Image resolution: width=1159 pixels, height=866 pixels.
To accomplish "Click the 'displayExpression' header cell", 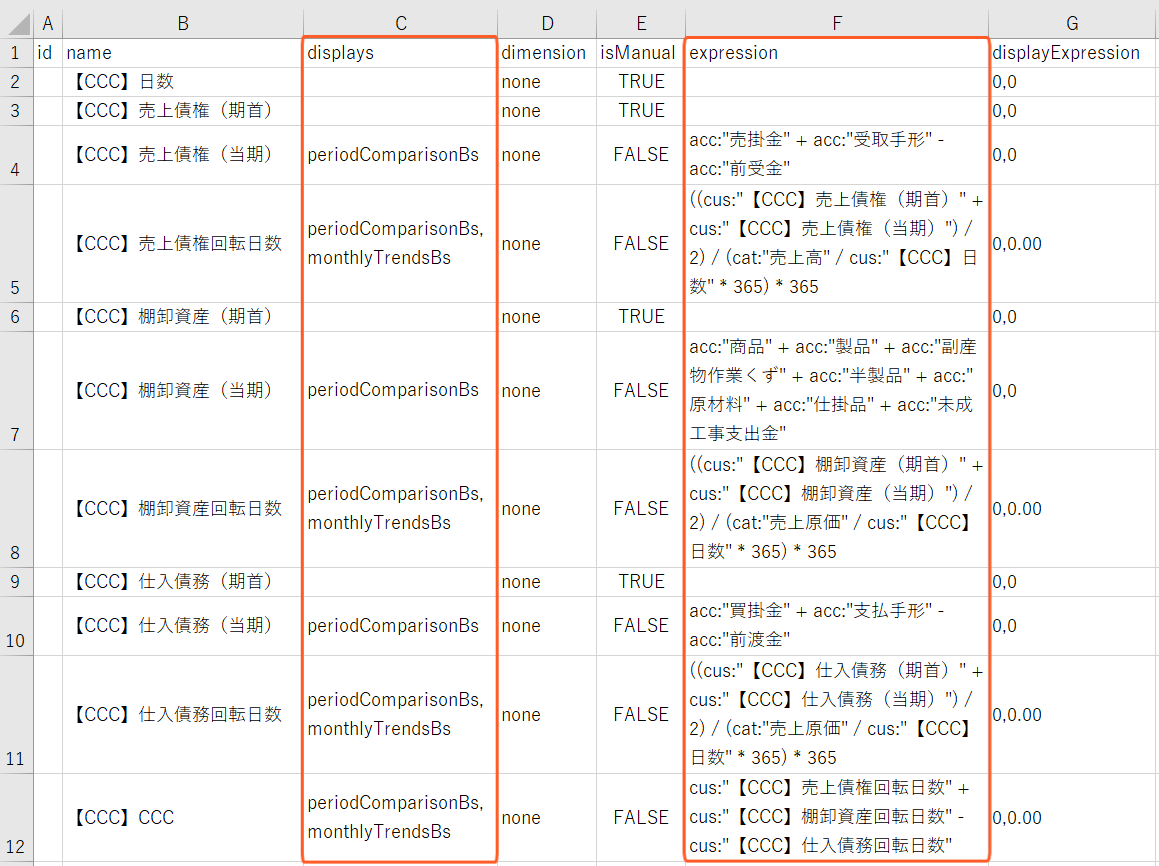I will coord(1073,52).
